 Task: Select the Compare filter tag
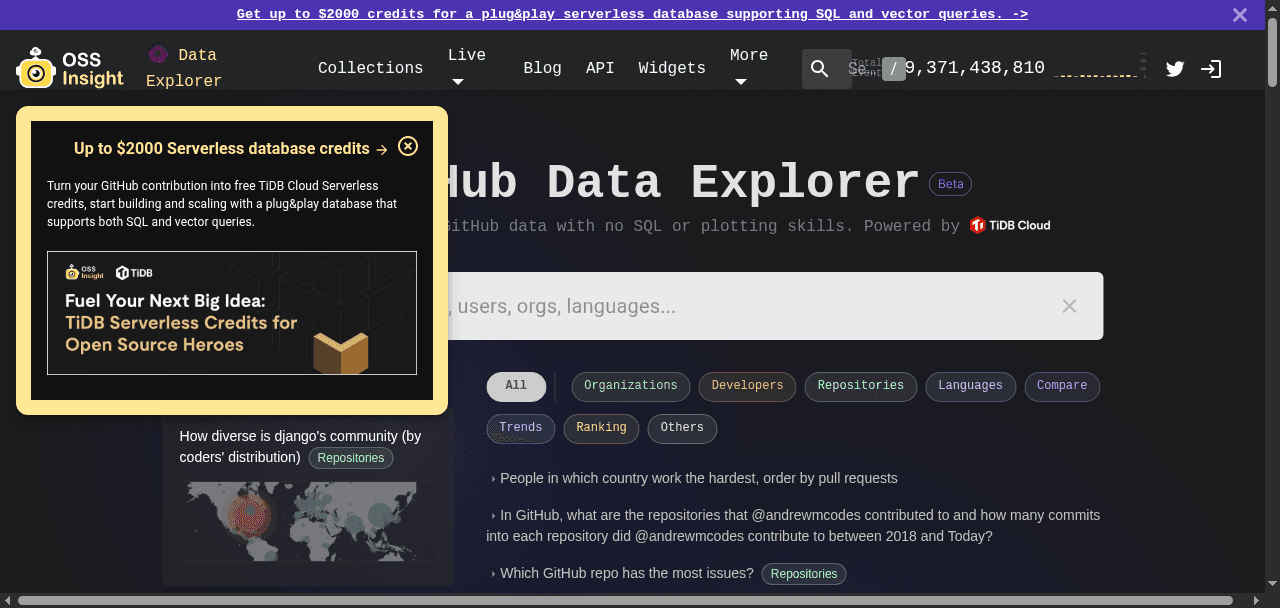[1062, 386]
